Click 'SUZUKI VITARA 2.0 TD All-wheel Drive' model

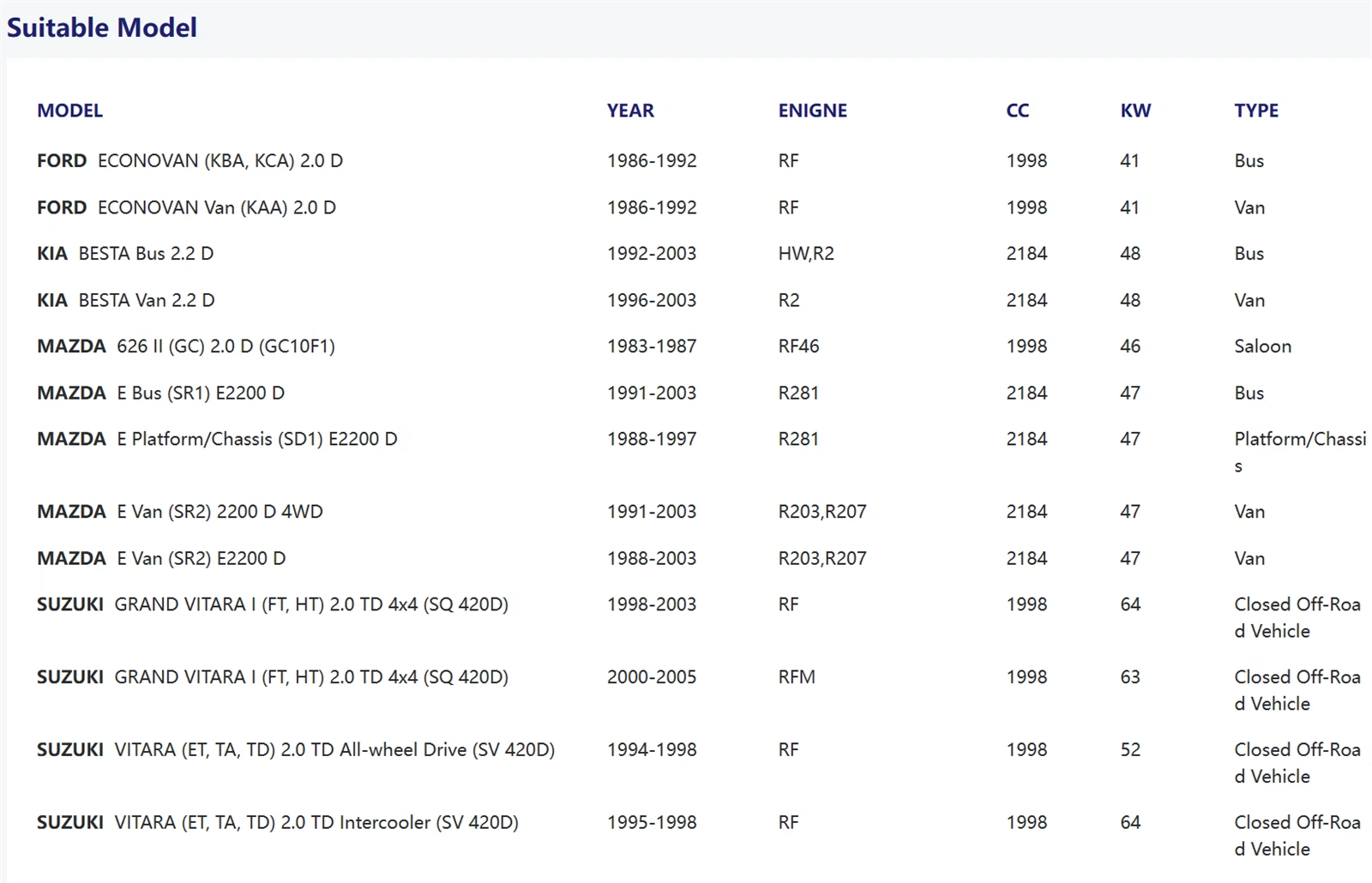(296, 750)
